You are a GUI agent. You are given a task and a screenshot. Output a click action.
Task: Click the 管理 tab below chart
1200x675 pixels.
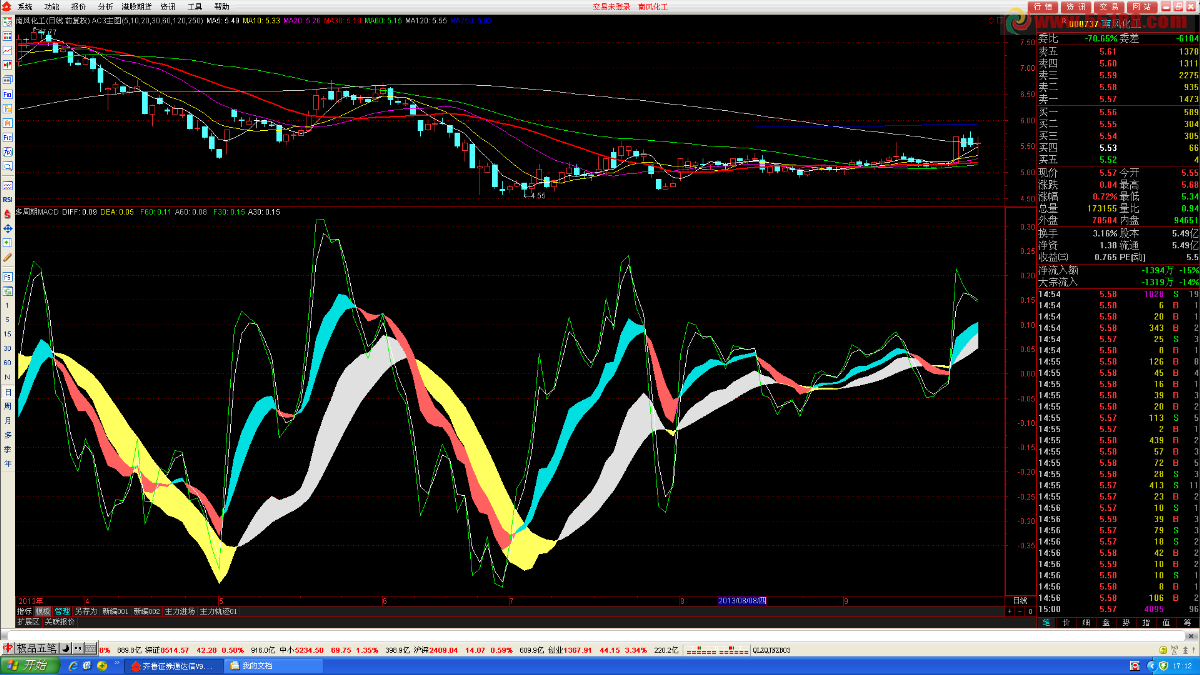[x=62, y=611]
